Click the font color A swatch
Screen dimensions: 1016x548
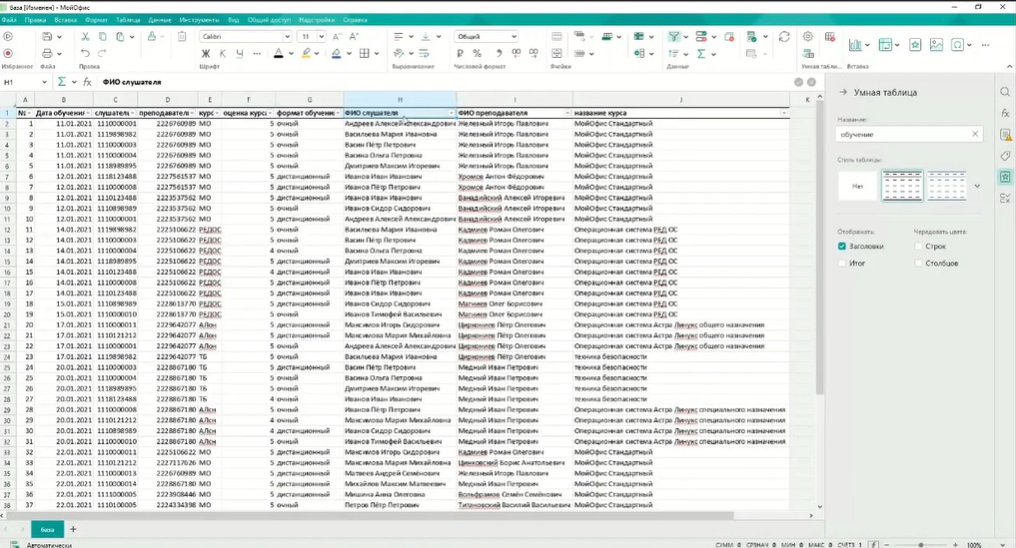278,54
